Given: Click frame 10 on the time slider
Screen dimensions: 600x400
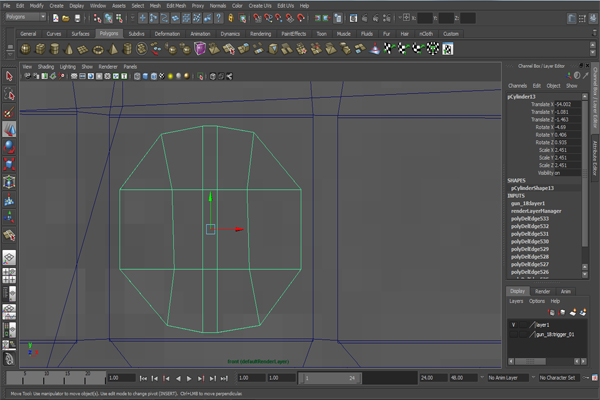Looking at the screenshot, I should 44,378.
